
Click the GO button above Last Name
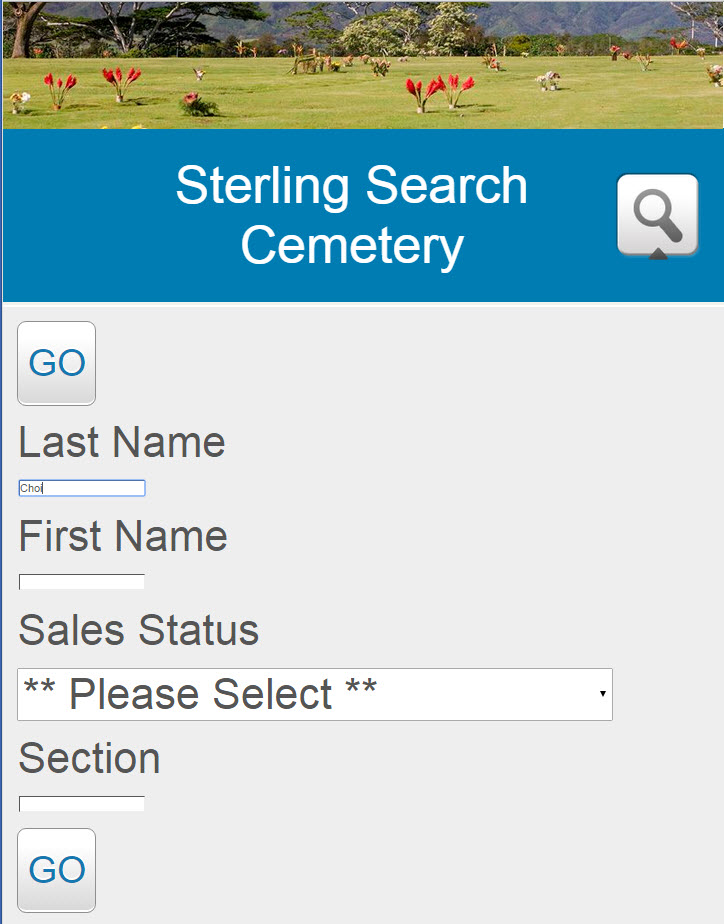pyautogui.click(x=57, y=363)
